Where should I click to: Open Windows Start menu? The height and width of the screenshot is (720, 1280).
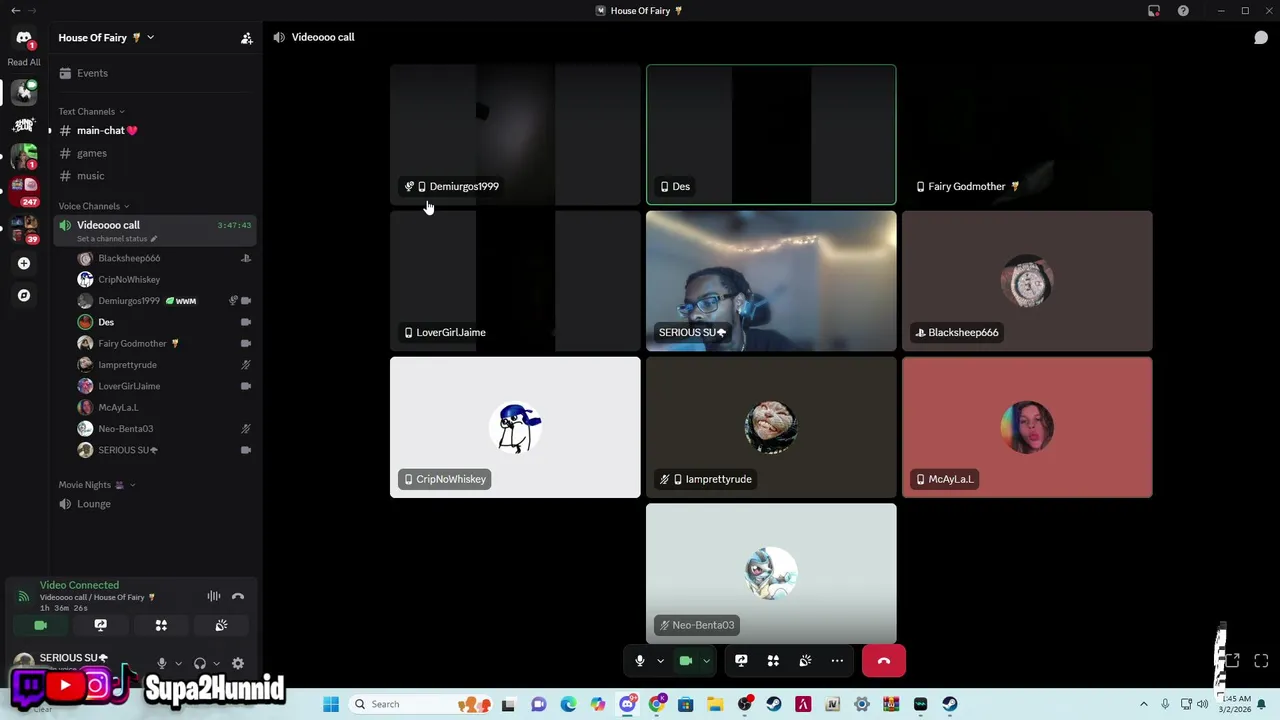click(x=331, y=704)
